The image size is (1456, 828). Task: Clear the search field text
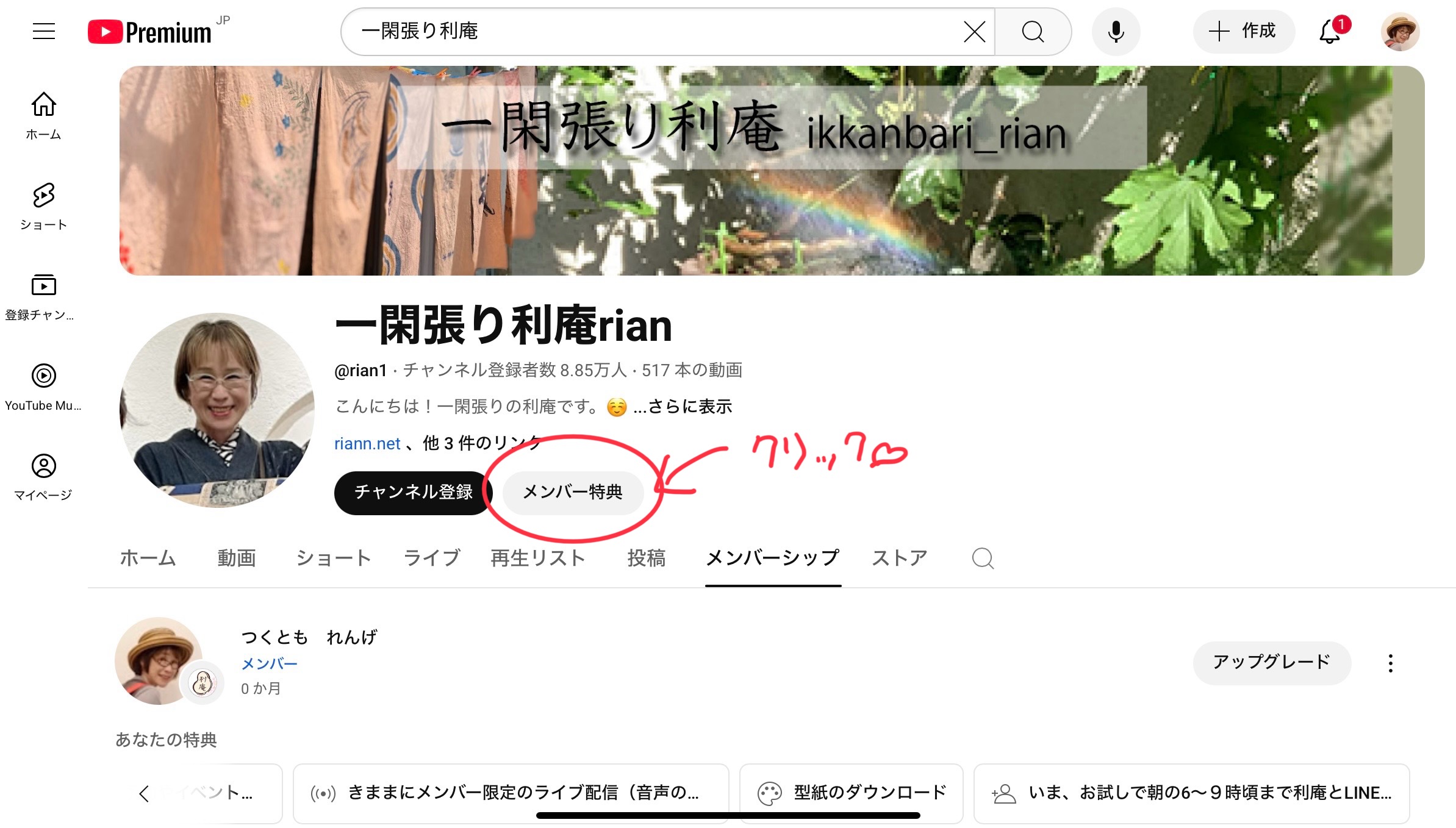pyautogui.click(x=974, y=32)
